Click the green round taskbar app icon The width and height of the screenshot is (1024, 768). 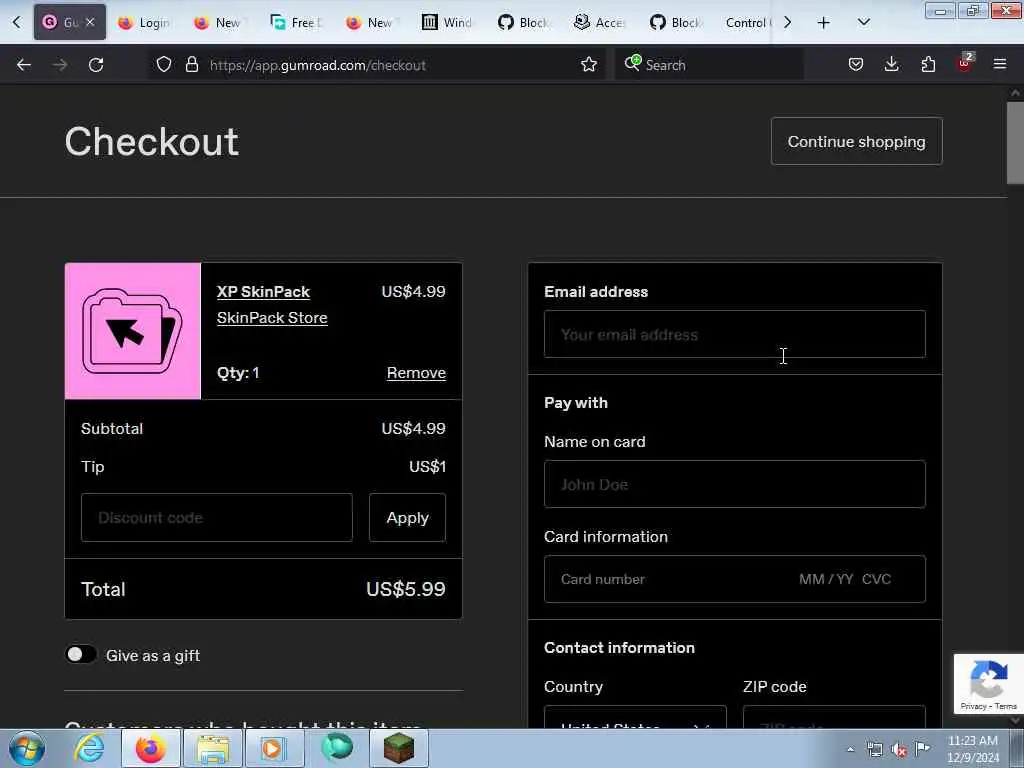(337, 748)
